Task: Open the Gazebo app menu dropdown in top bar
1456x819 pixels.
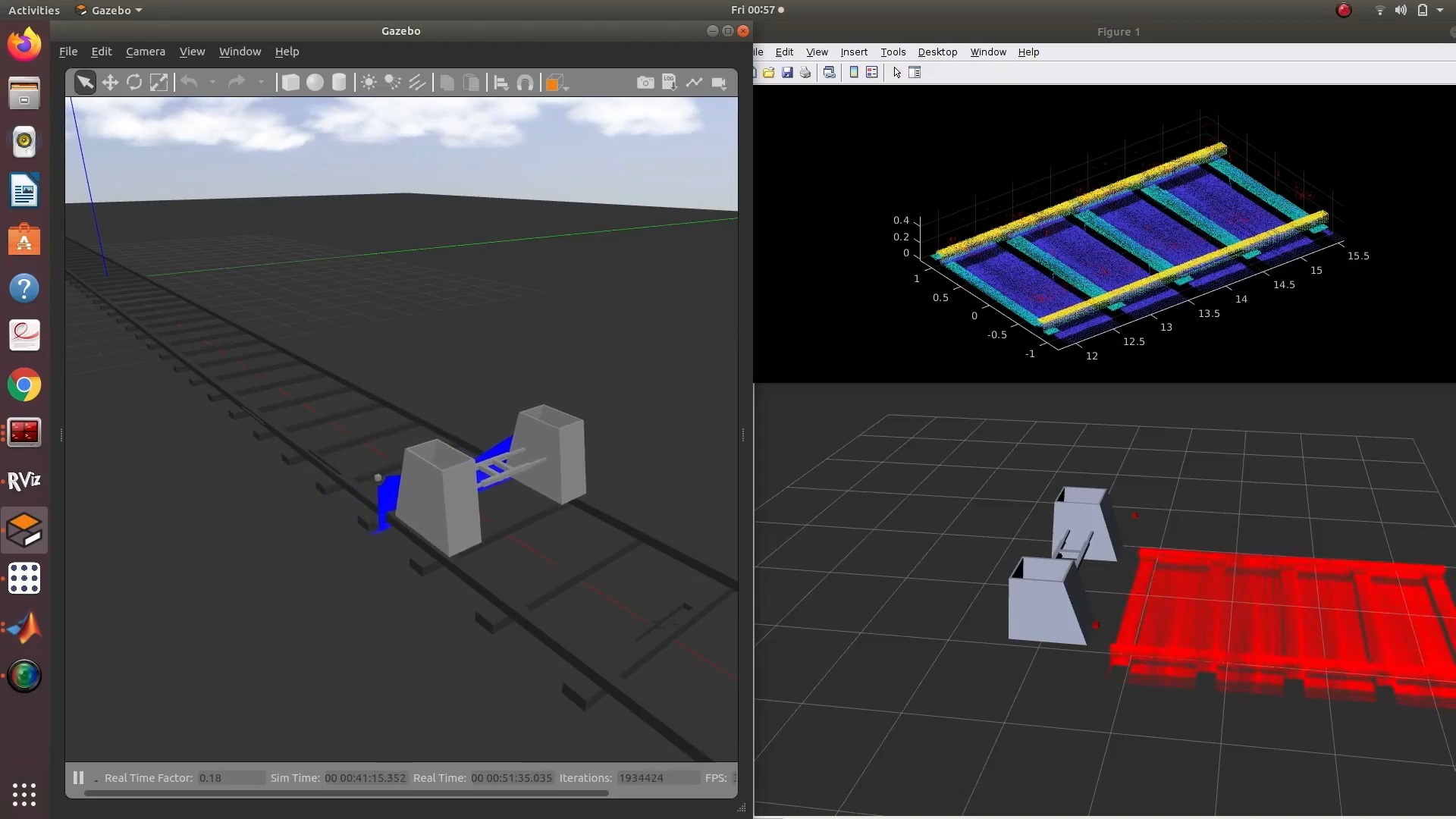Action: 111,10
